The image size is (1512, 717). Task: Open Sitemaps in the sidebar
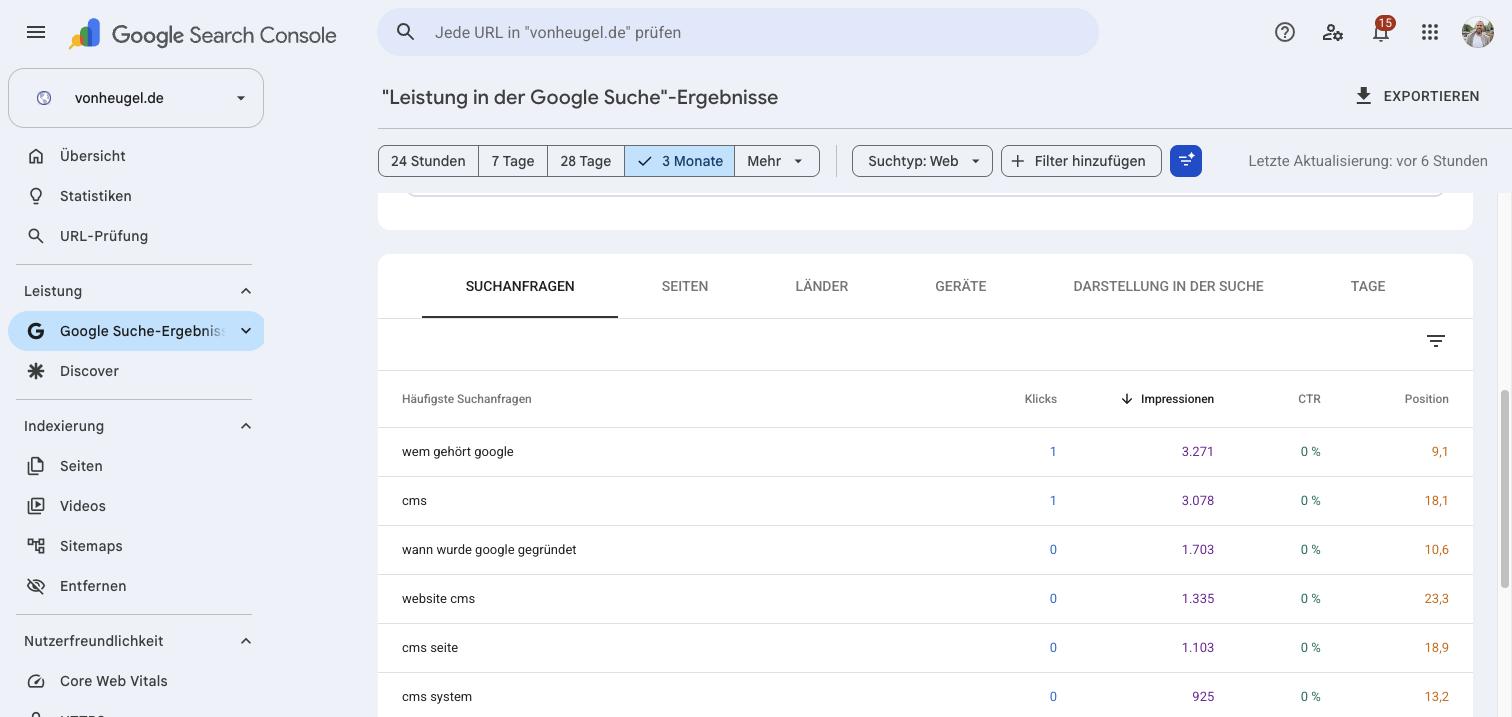(x=136, y=546)
